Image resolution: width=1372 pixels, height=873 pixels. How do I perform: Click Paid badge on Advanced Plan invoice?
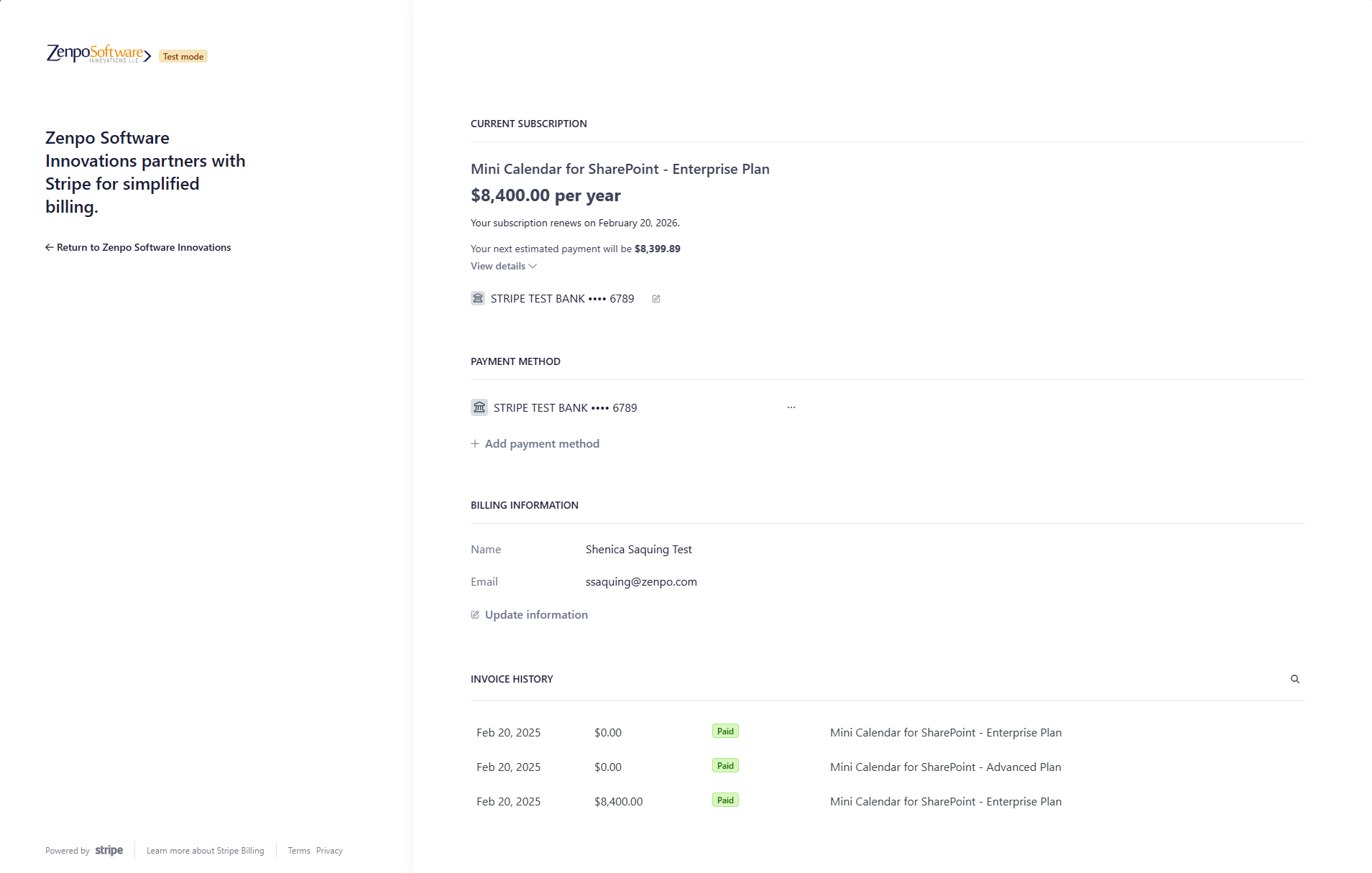point(725,766)
